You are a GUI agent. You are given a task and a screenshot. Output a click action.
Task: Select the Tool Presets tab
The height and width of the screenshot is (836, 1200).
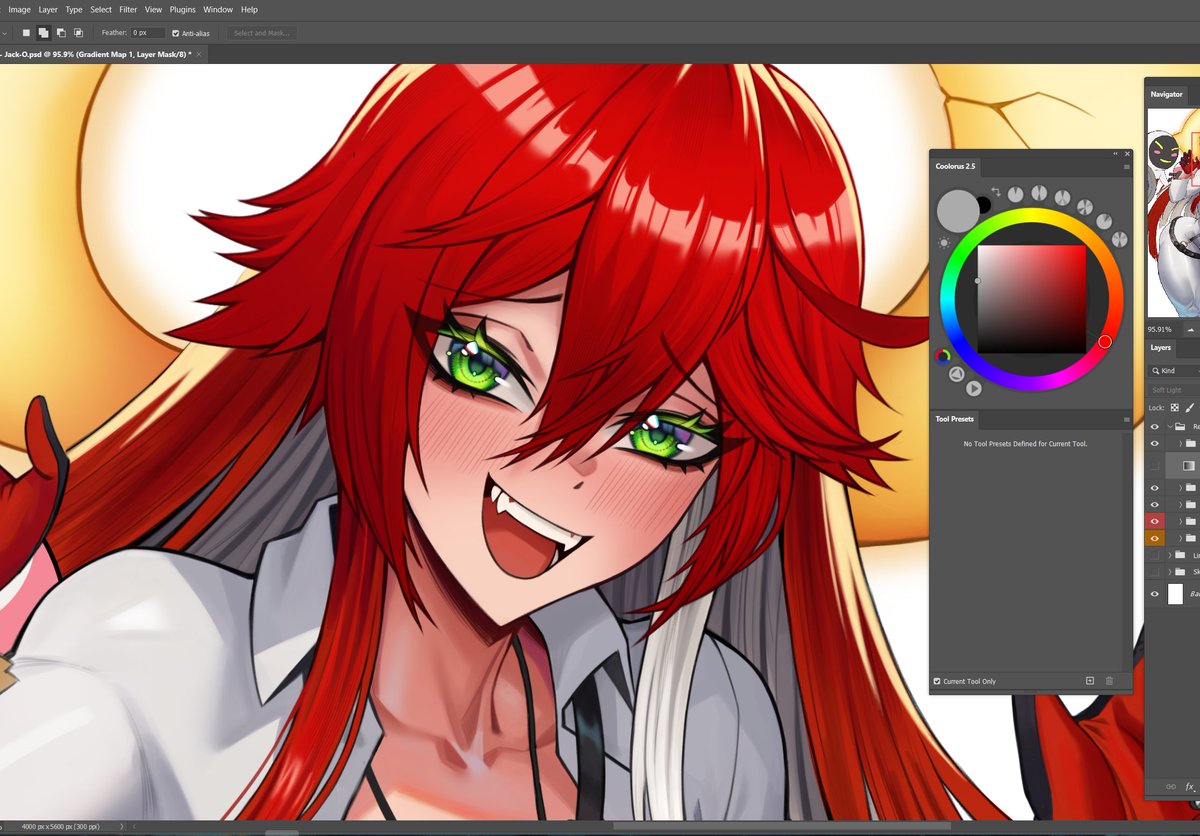point(955,419)
